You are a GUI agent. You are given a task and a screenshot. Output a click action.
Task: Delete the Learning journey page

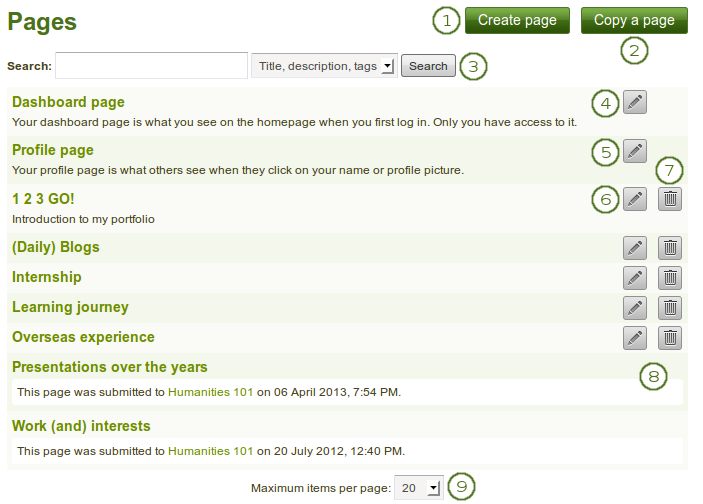point(670,307)
